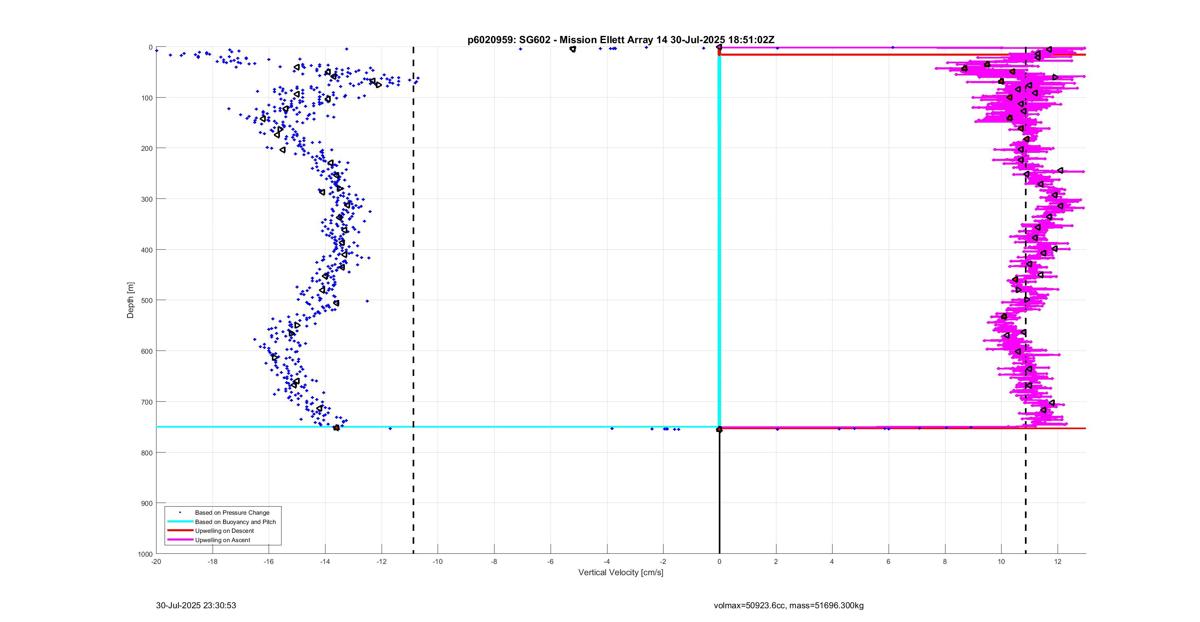Image resolution: width=1200 pixels, height=622 pixels.
Task: Click x-axis tick label -8
Action: tap(494, 561)
